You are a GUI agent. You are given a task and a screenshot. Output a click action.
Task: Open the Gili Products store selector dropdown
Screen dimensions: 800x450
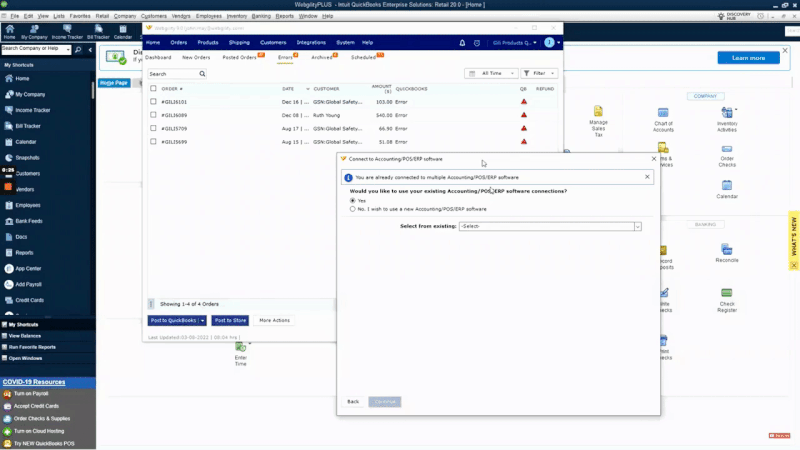coord(514,43)
